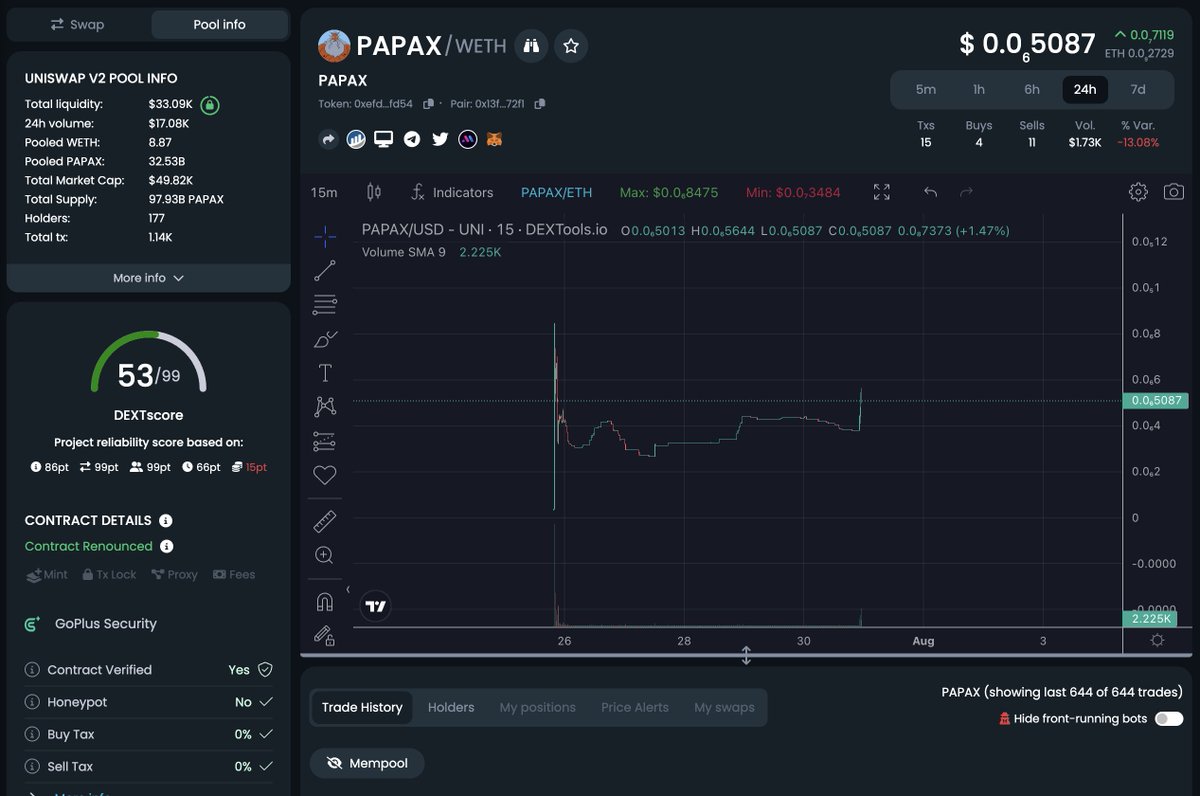Open the binoculars explorer icon next to PAPAX
This screenshot has height=796, width=1200.
(532, 46)
